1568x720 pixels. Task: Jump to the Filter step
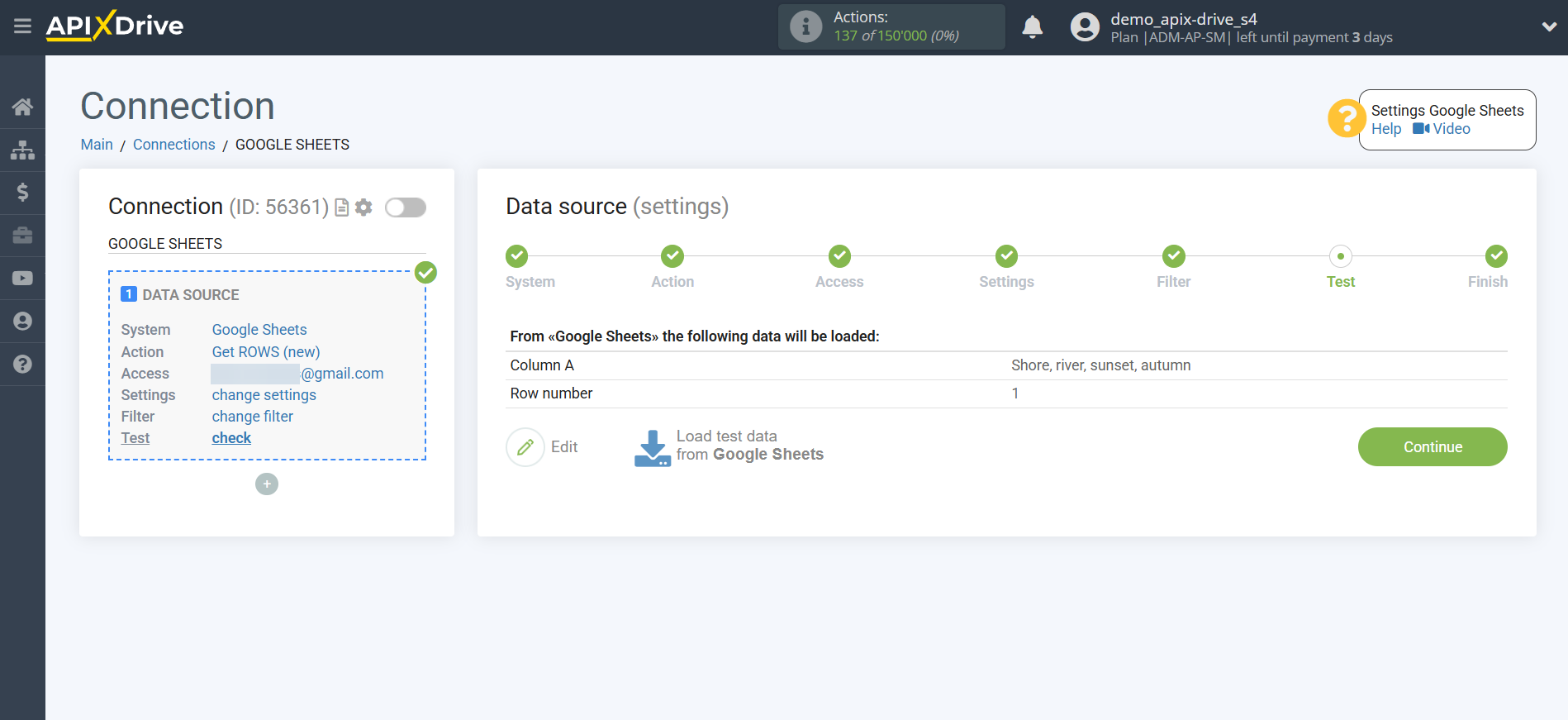pyautogui.click(x=1173, y=257)
